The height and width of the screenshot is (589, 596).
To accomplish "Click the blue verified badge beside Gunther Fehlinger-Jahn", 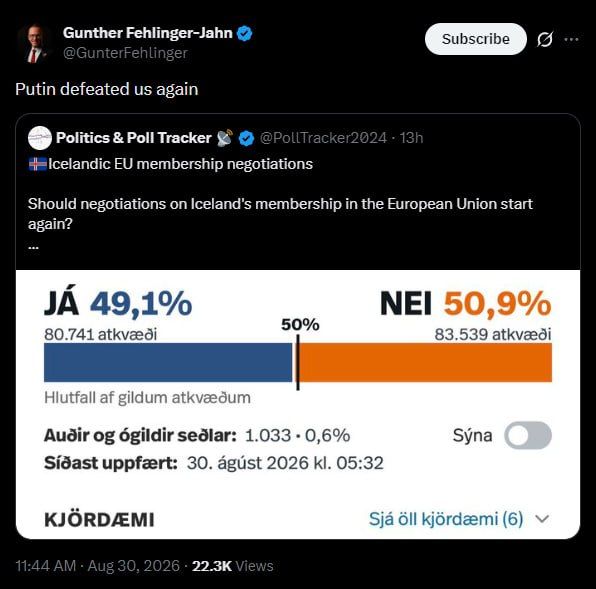I will pos(244,33).
